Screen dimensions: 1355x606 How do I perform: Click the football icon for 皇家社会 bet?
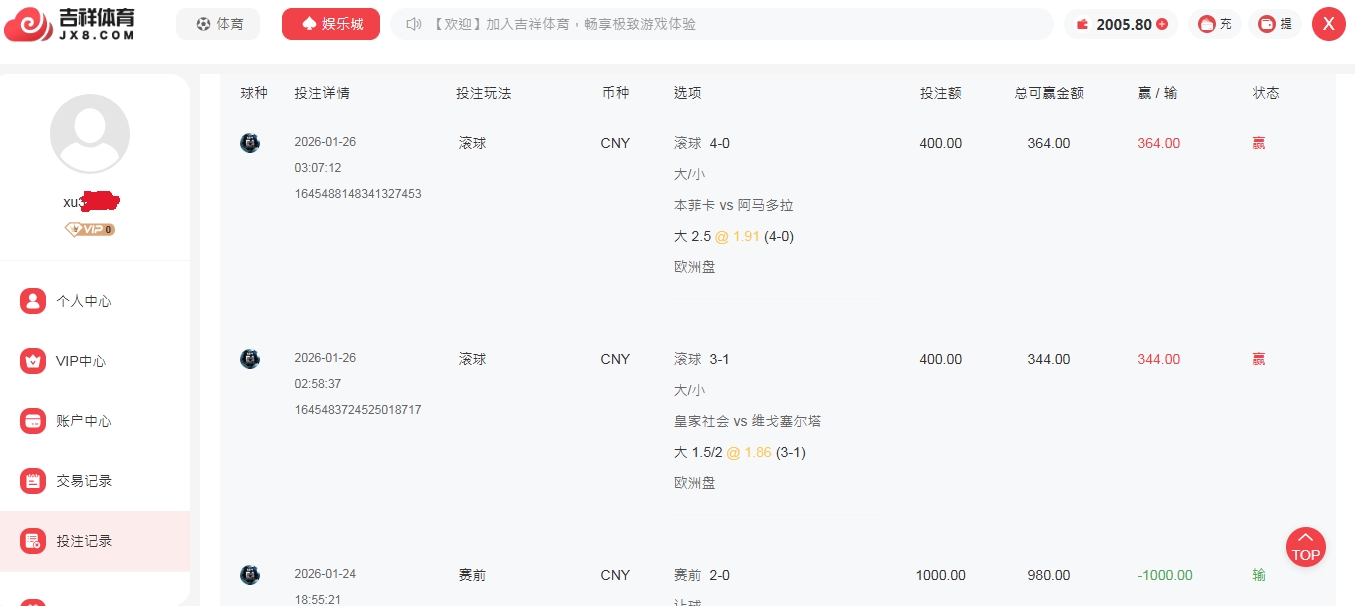pyautogui.click(x=250, y=359)
